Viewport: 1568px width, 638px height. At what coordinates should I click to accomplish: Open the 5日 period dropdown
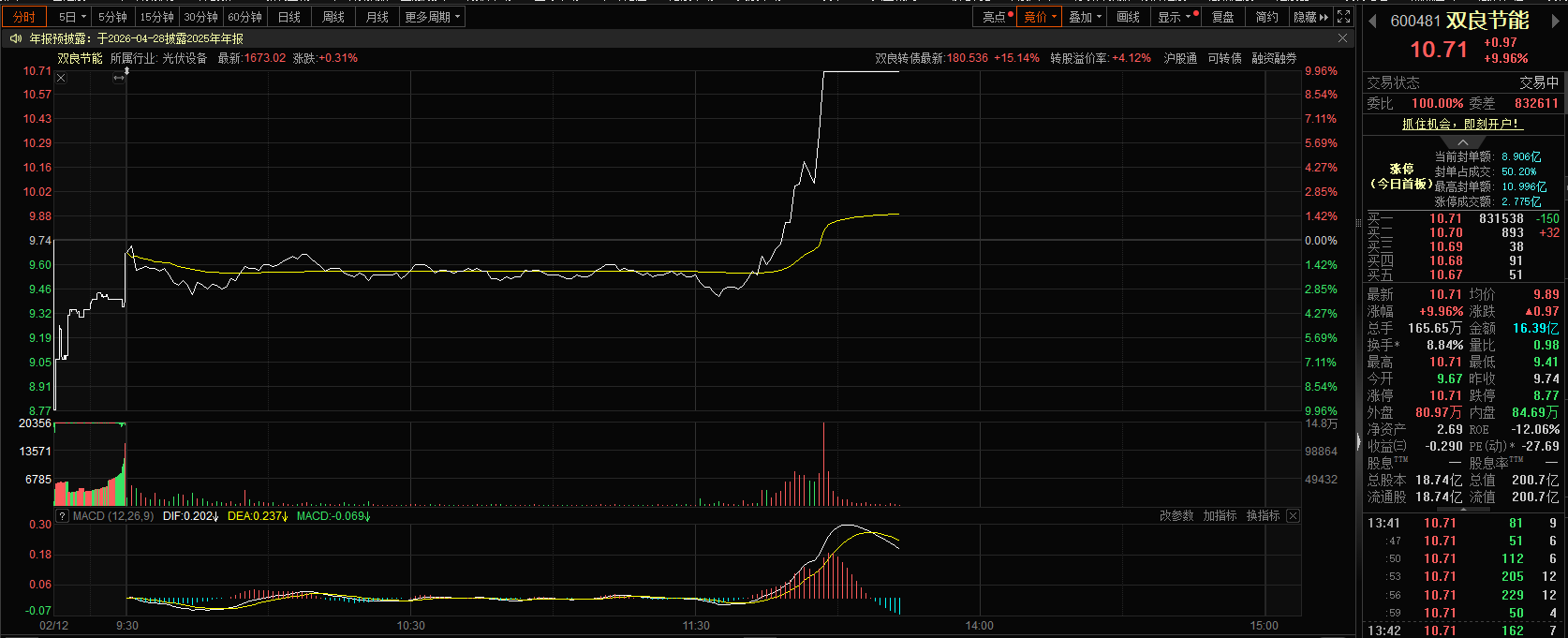(x=72, y=17)
